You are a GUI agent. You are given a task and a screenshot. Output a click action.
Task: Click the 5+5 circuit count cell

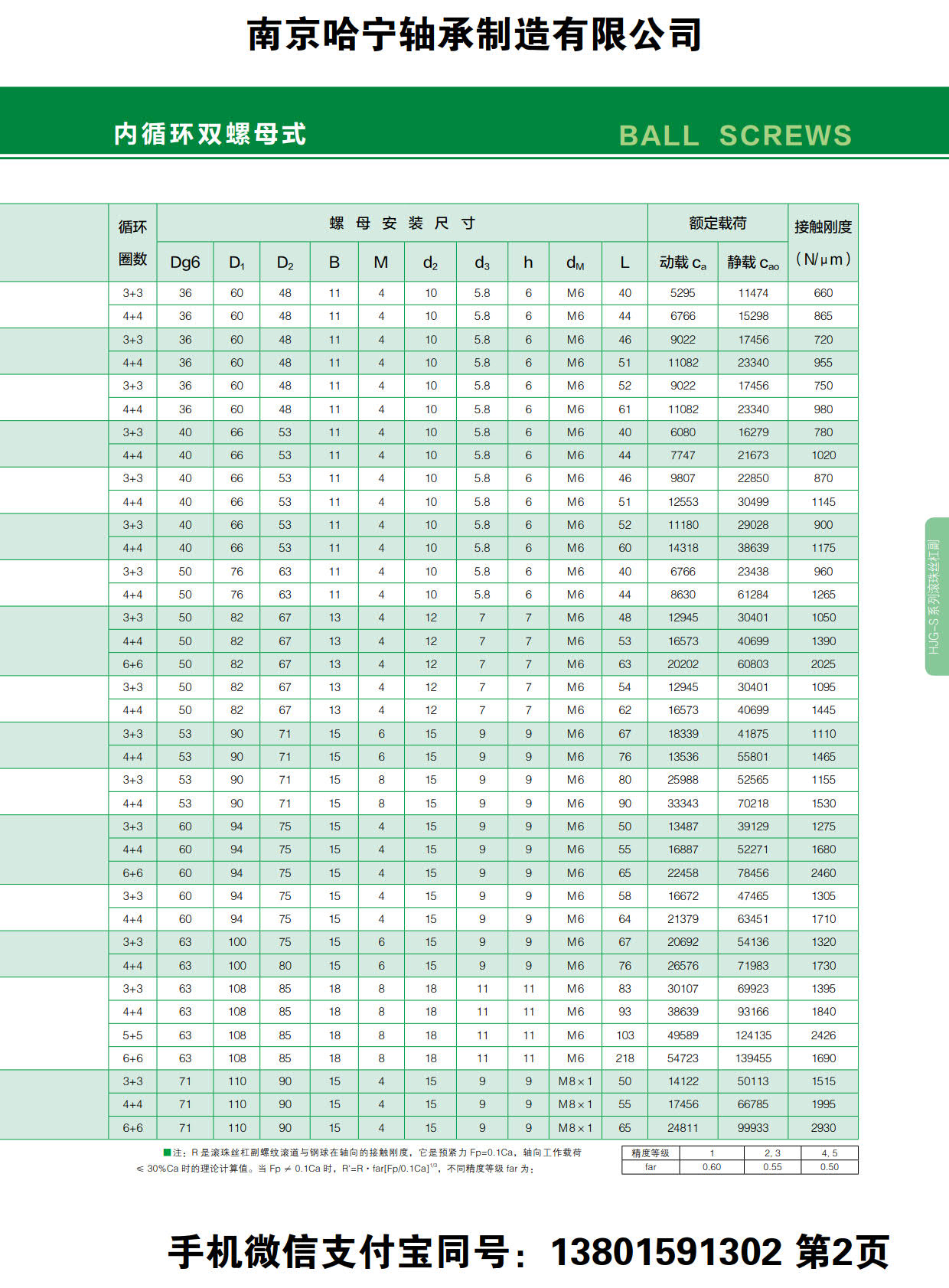coord(133,1035)
